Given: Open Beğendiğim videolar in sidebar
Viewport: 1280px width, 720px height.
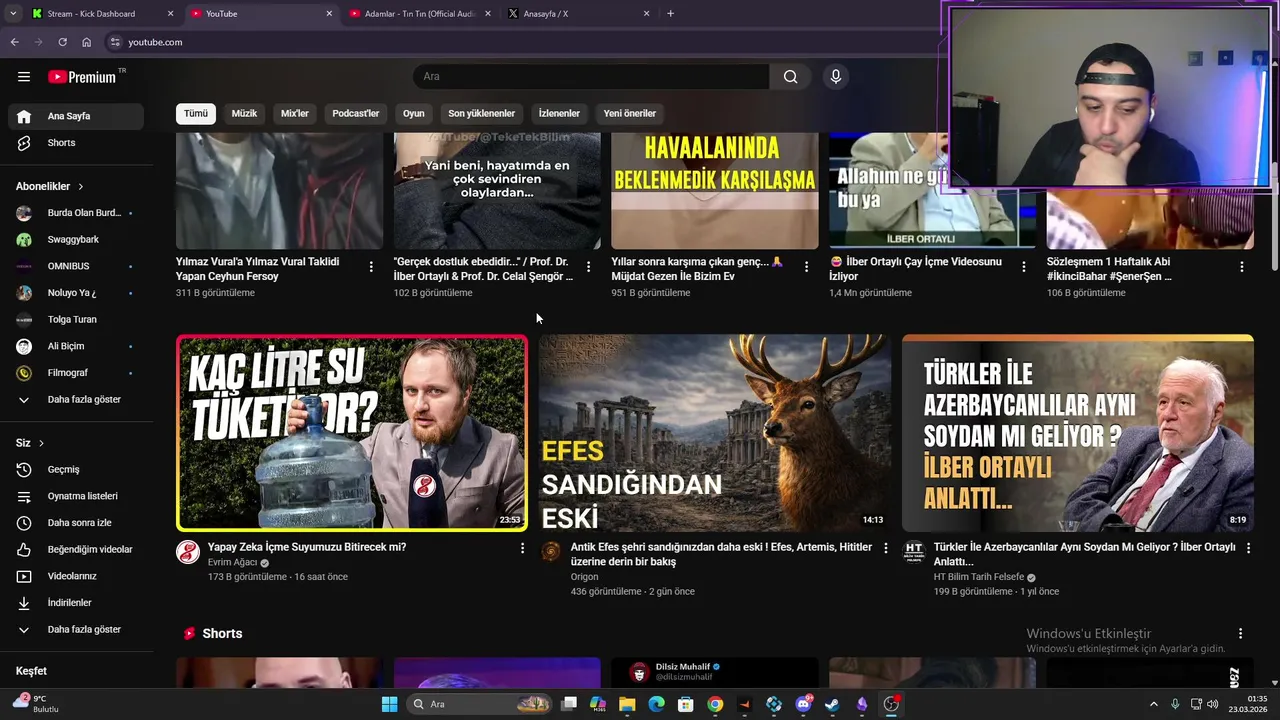Looking at the screenshot, I should point(76,549).
